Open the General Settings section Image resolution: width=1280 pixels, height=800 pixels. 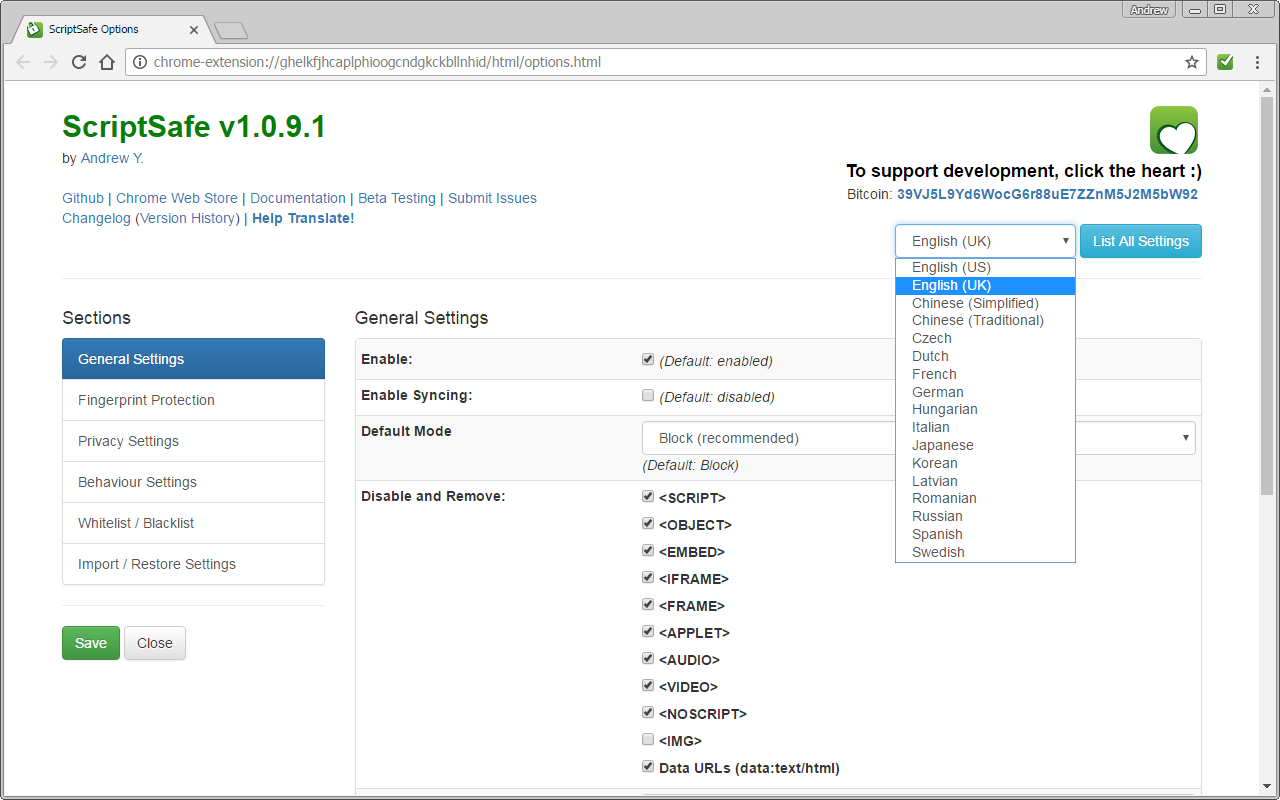193,359
